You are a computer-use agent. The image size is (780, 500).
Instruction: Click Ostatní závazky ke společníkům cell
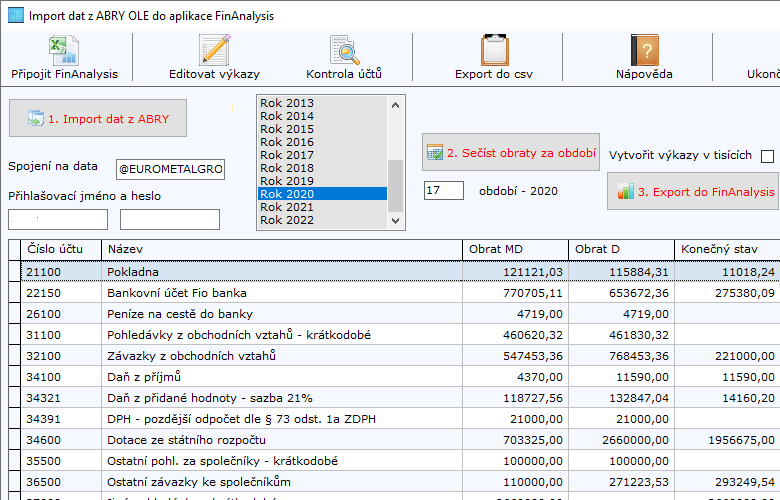(x=282, y=482)
